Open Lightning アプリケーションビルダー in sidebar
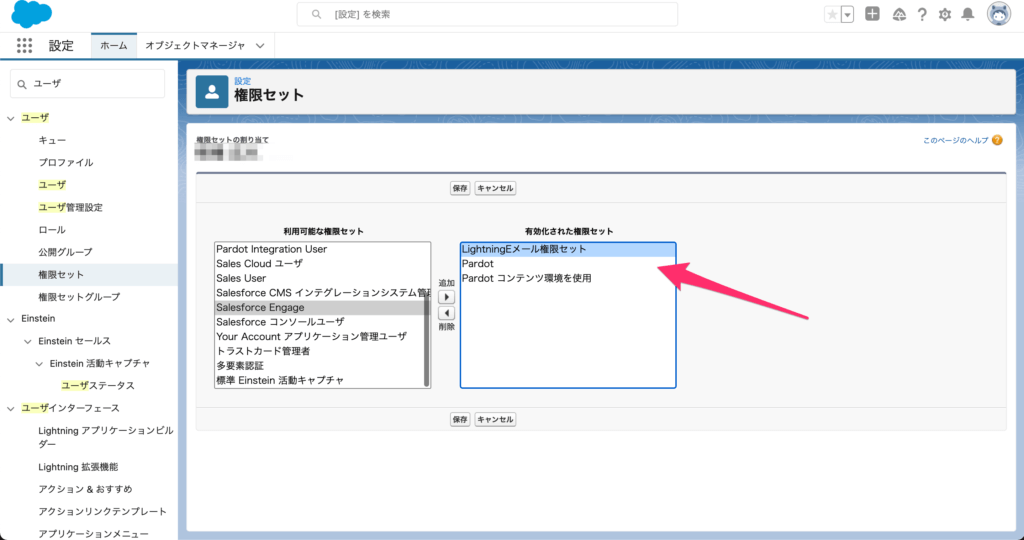Image resolution: width=1024 pixels, height=540 pixels. point(106,437)
